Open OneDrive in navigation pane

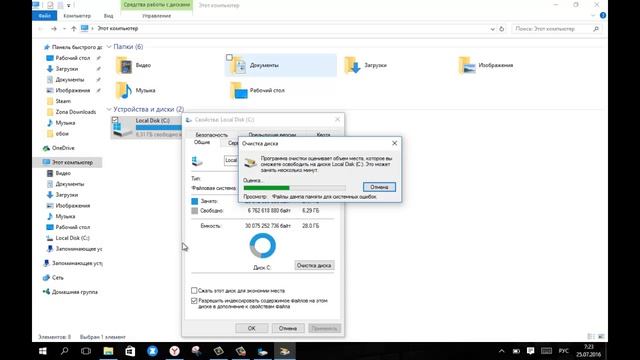point(63,148)
